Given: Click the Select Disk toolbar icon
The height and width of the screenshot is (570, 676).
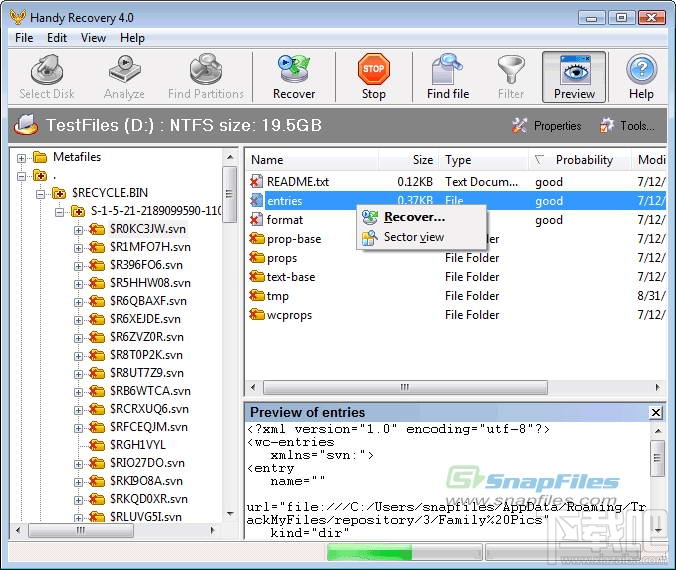Looking at the screenshot, I should pyautogui.click(x=47, y=69).
